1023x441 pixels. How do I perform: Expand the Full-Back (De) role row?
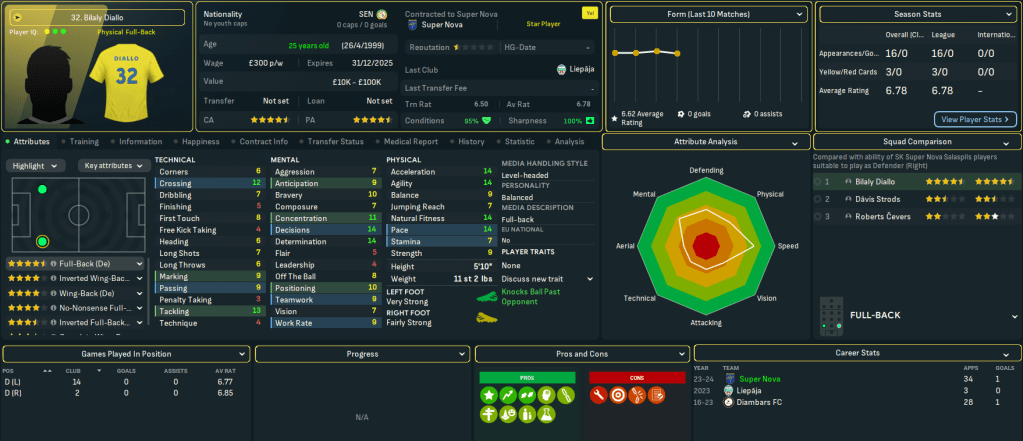click(139, 264)
